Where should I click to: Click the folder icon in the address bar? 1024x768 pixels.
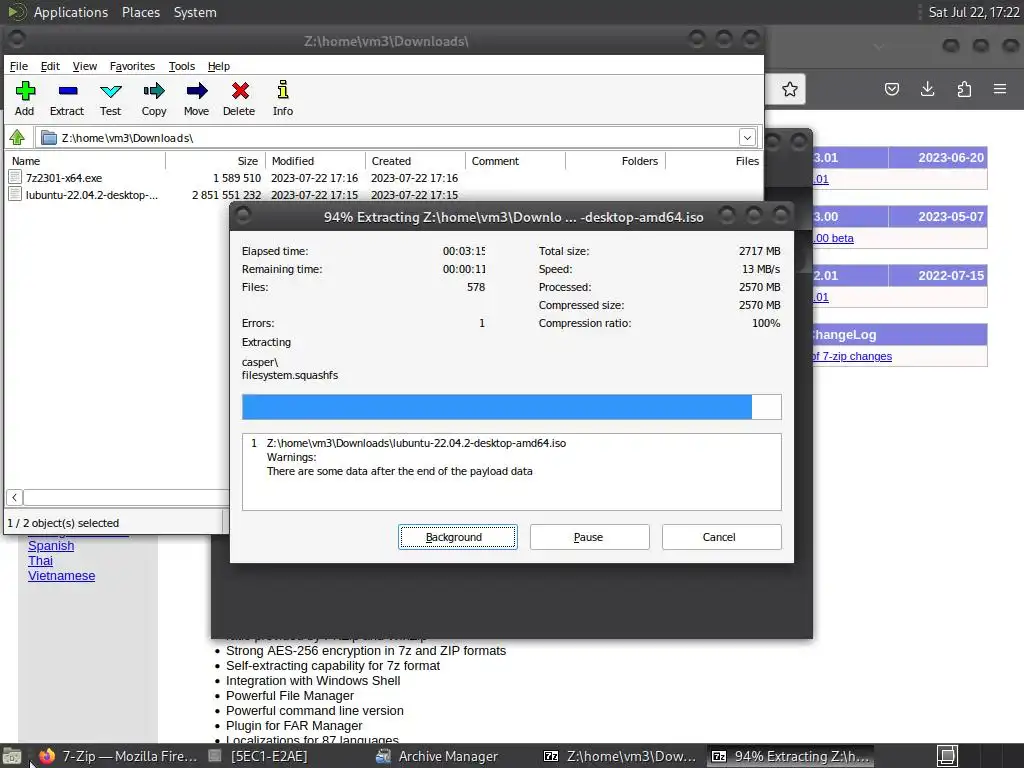click(48, 138)
